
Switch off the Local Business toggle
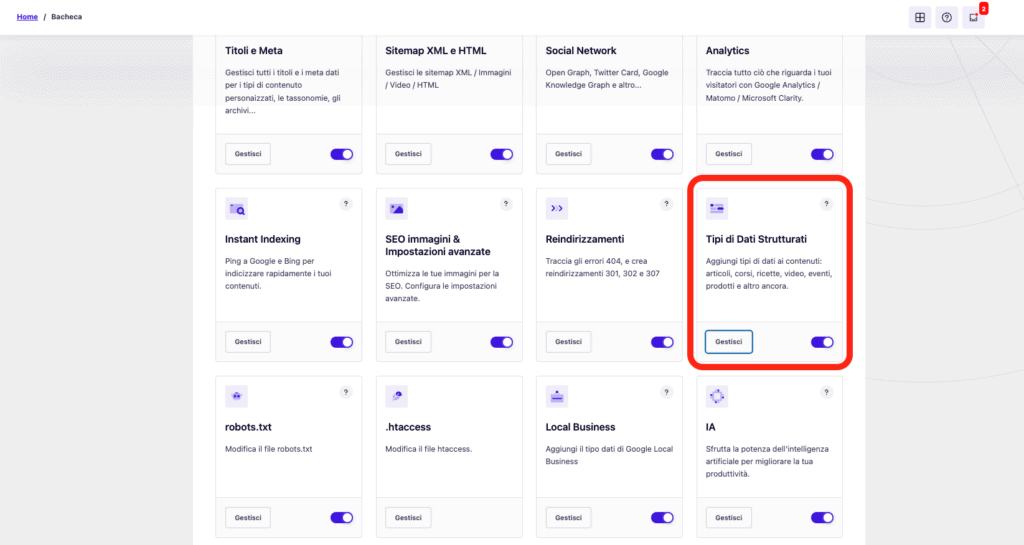(662, 518)
